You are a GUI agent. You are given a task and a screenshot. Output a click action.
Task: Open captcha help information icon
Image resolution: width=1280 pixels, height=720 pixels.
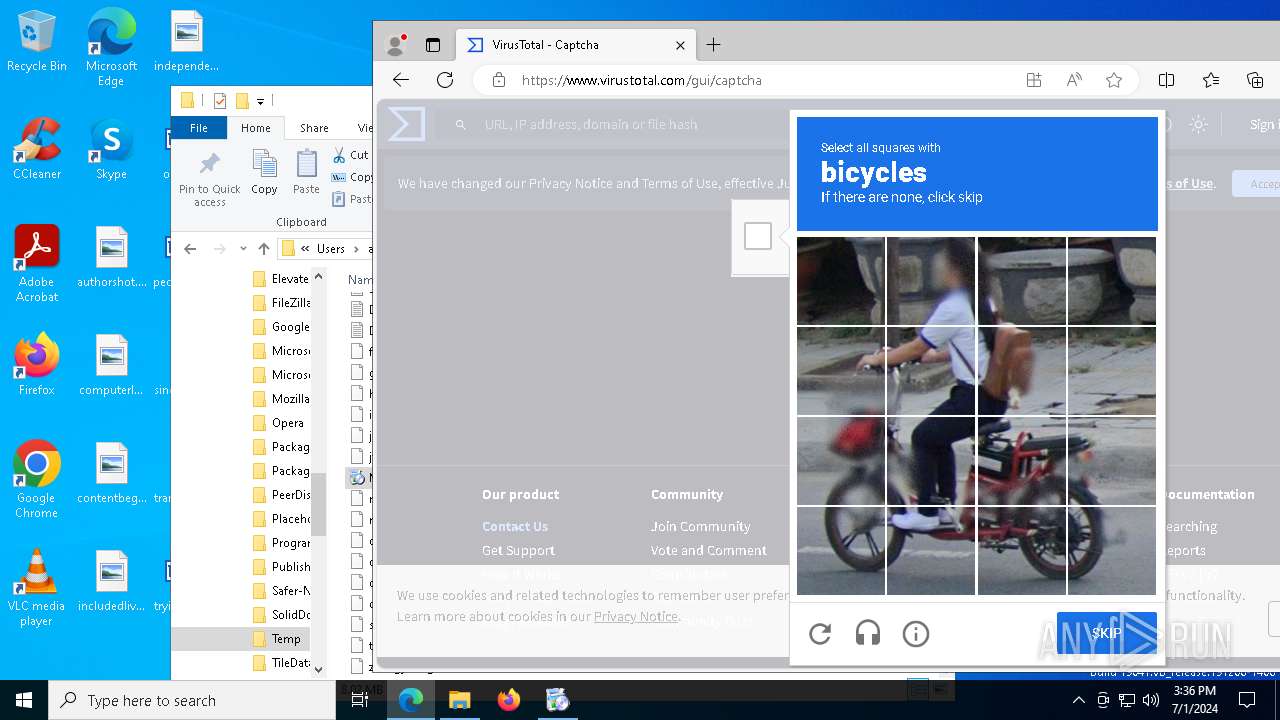point(916,633)
